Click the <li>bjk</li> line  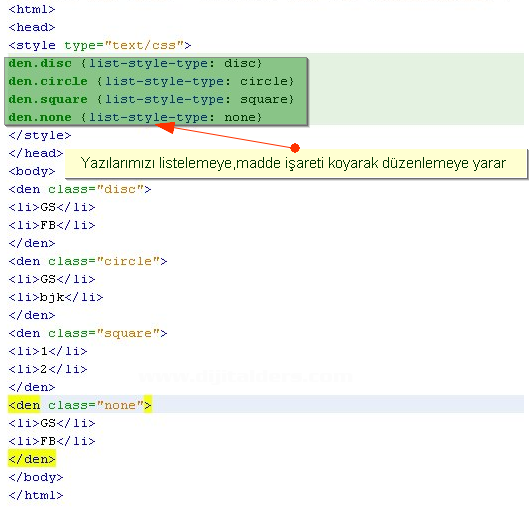pyautogui.click(x=56, y=298)
